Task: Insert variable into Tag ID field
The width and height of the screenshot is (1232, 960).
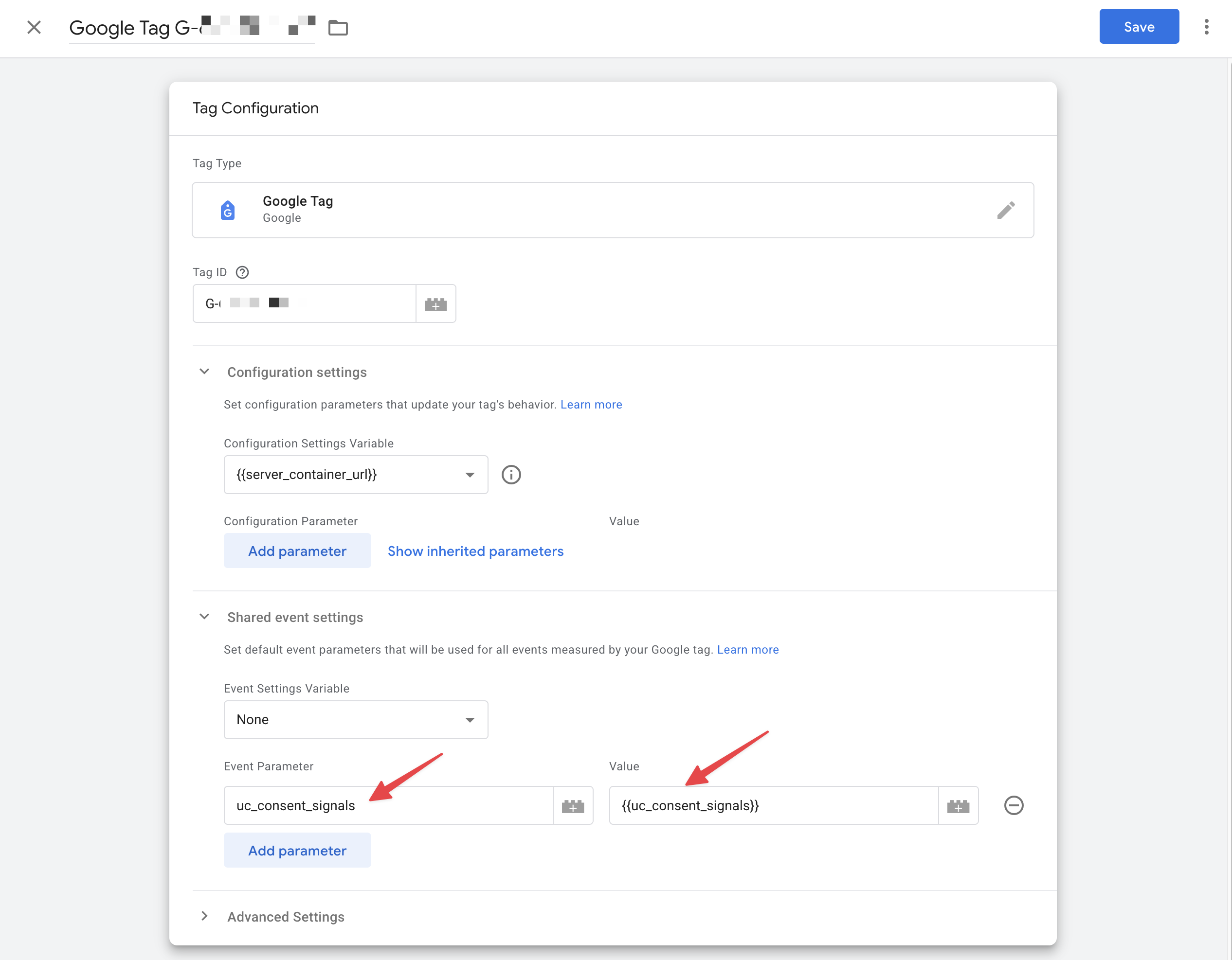Action: pyautogui.click(x=435, y=304)
